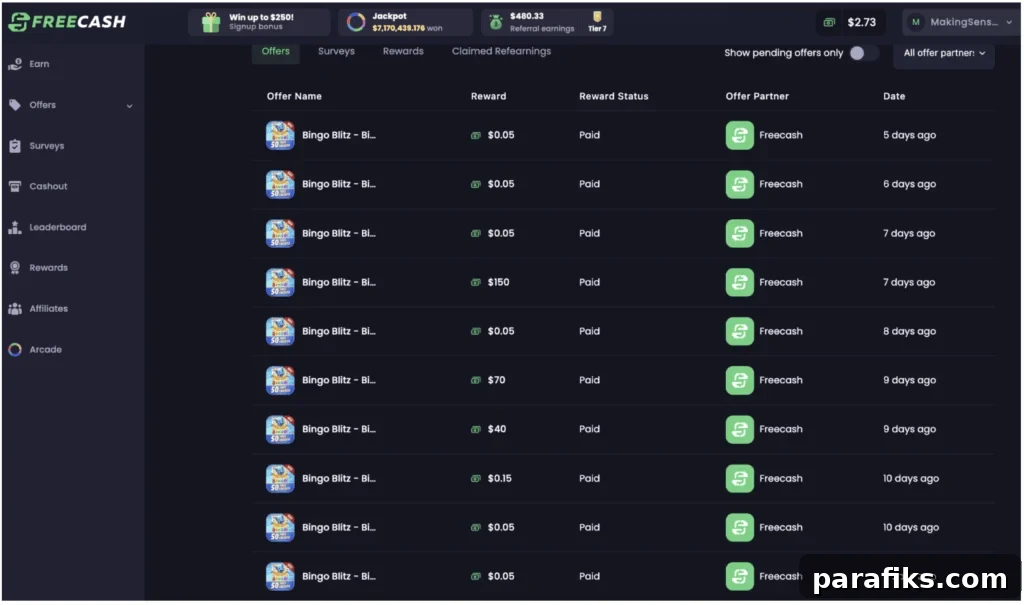
Task: Click the 8 days ago date
Action: pyautogui.click(x=909, y=331)
